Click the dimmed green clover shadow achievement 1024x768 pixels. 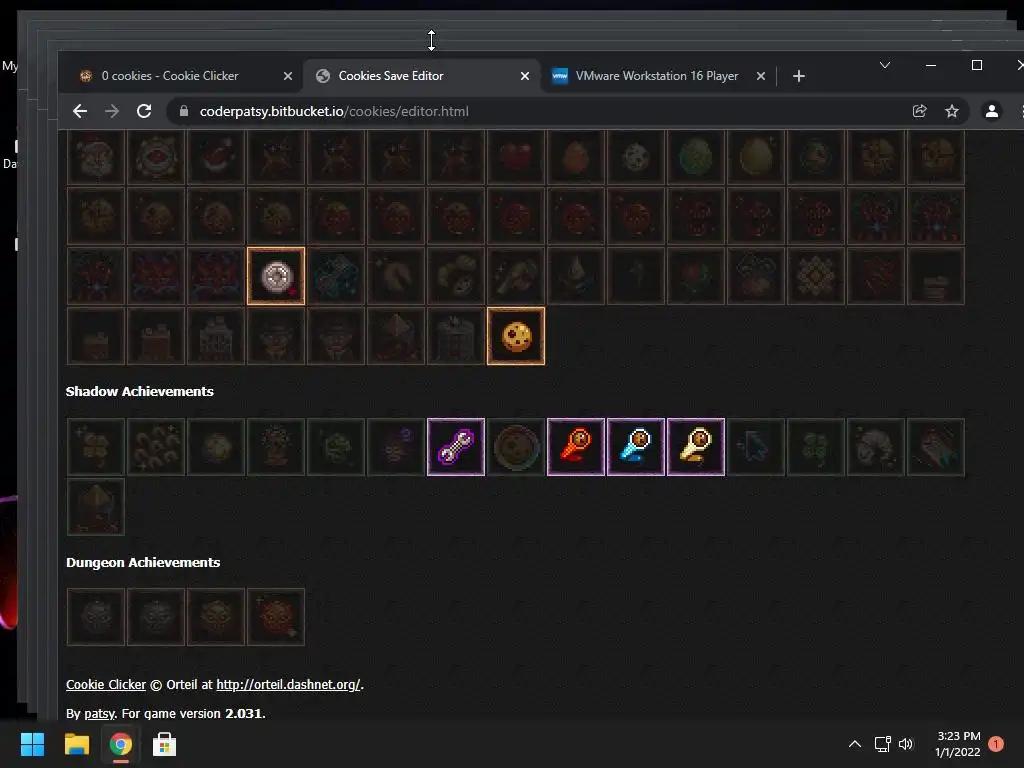[x=816, y=447]
